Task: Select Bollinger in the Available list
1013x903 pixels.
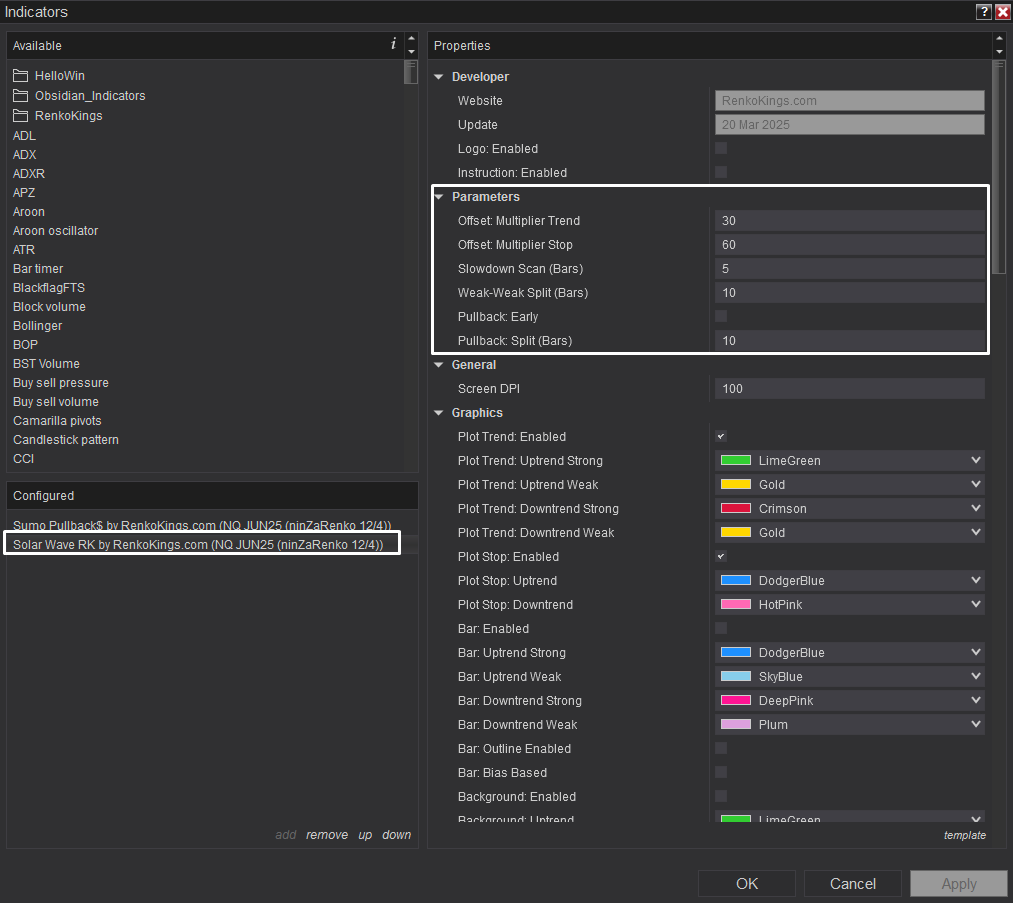Action: [x=37, y=326]
